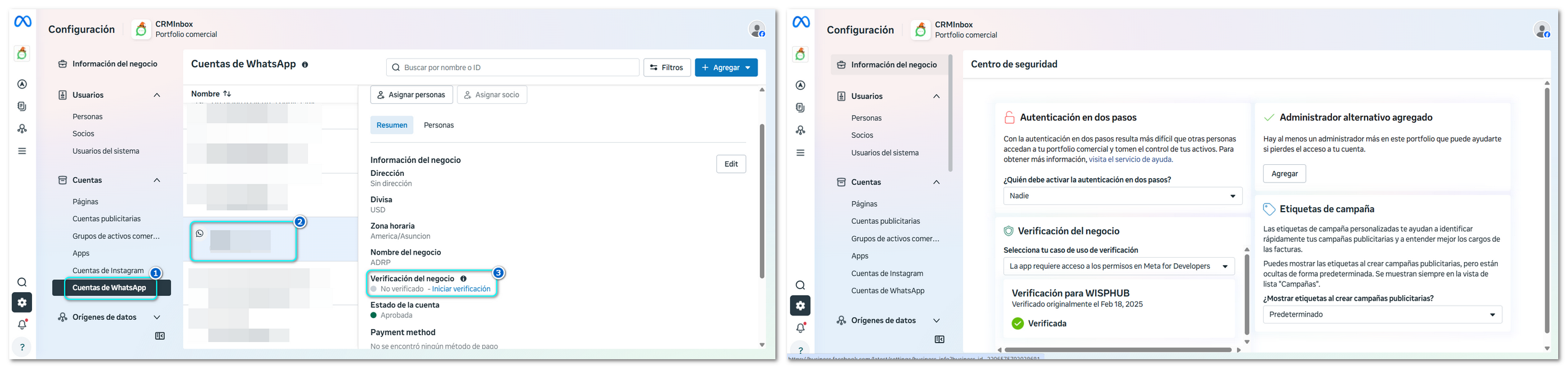Switch to the Personas tab beside Resumen
This screenshot has height=369, width=1568.
point(438,125)
